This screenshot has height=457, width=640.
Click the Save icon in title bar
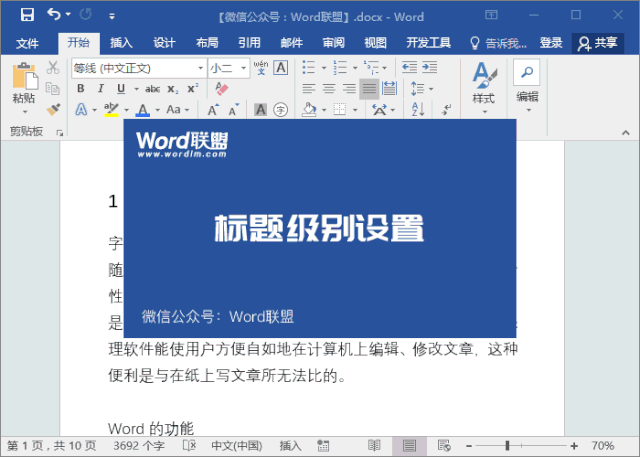pyautogui.click(x=27, y=15)
